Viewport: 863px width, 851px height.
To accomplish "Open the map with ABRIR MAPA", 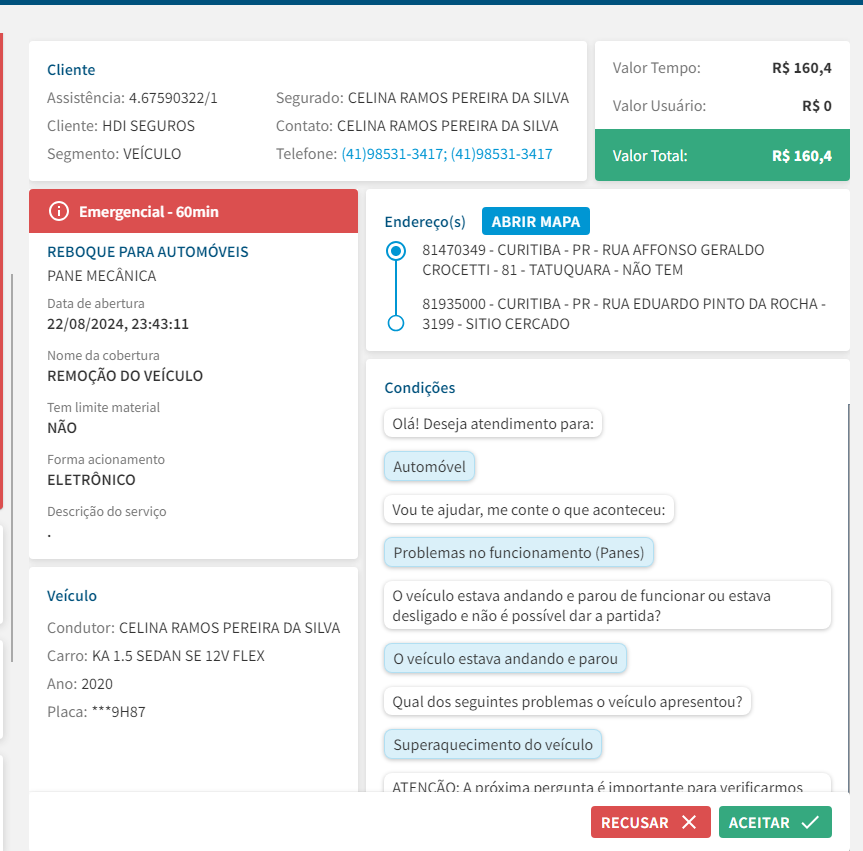I will (536, 221).
